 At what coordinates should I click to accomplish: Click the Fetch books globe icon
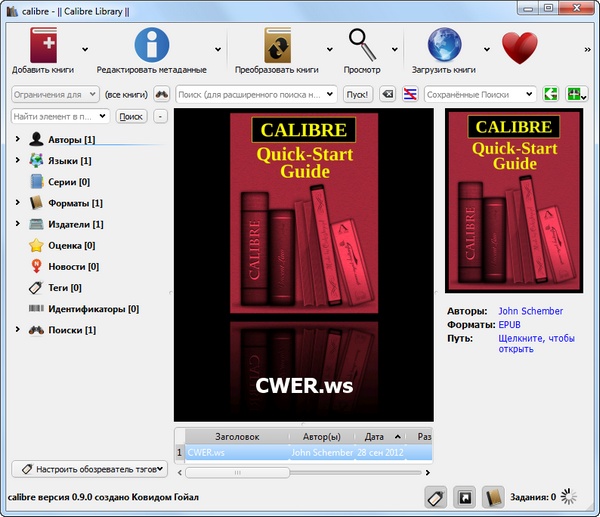click(x=443, y=46)
